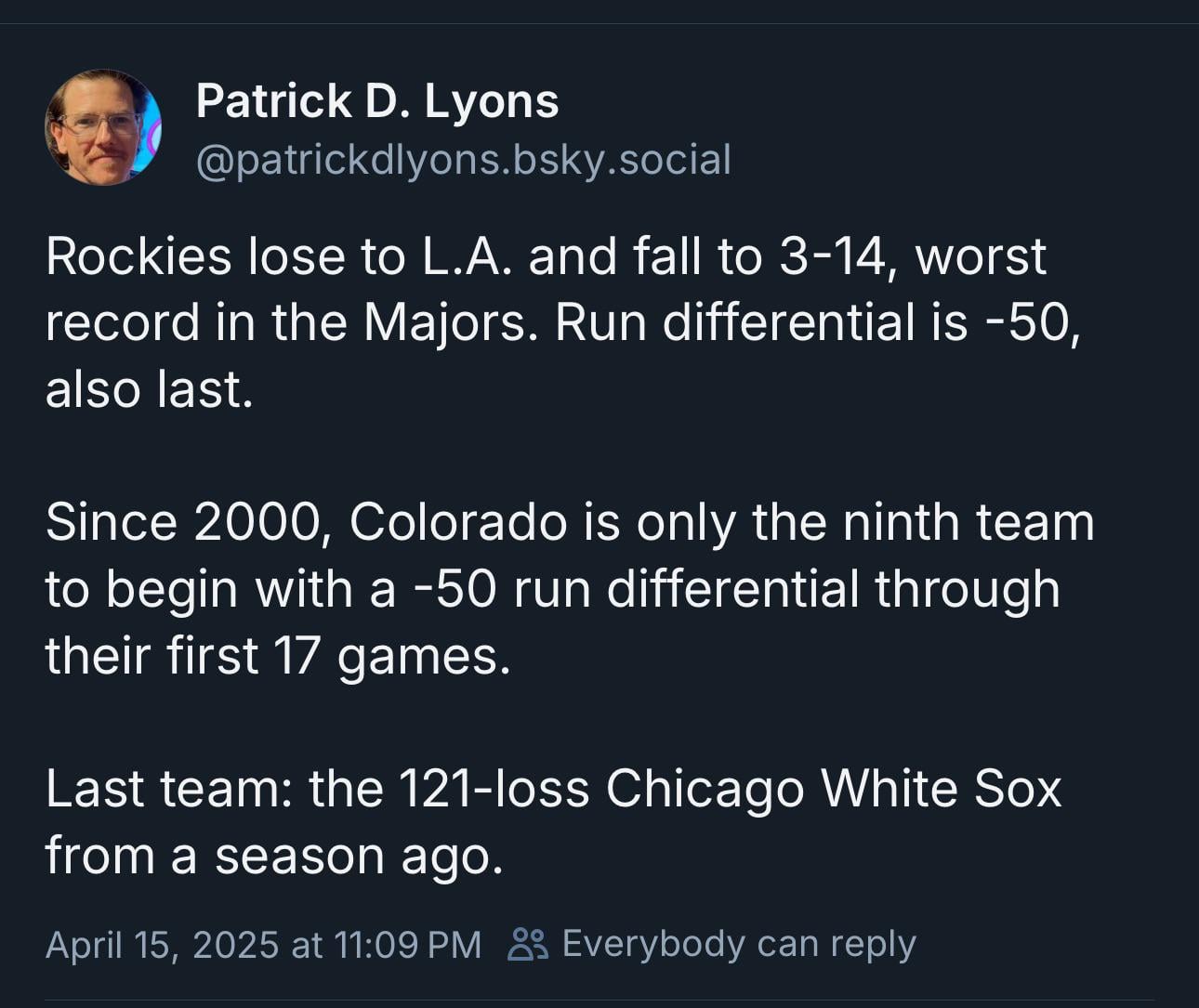Click the word "Colorado" in the post
The height and width of the screenshot is (1008, 1199).
coord(458,522)
